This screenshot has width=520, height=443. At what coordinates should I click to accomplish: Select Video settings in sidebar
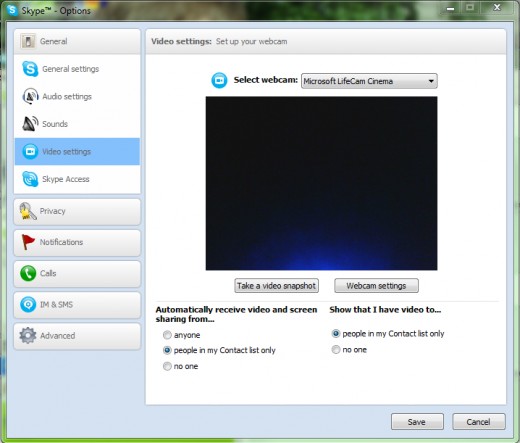point(77,151)
